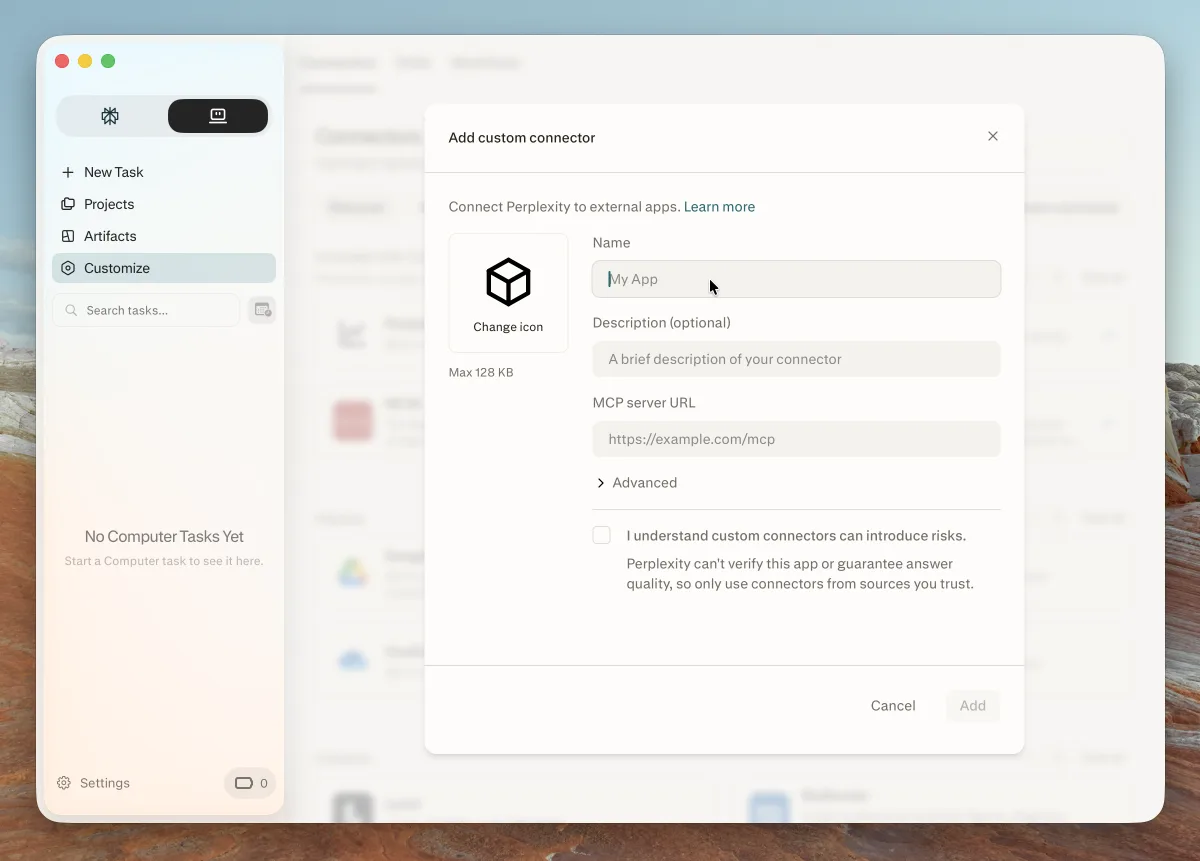The width and height of the screenshot is (1200, 861).
Task: Cancel the custom connector dialog
Action: [x=893, y=706]
